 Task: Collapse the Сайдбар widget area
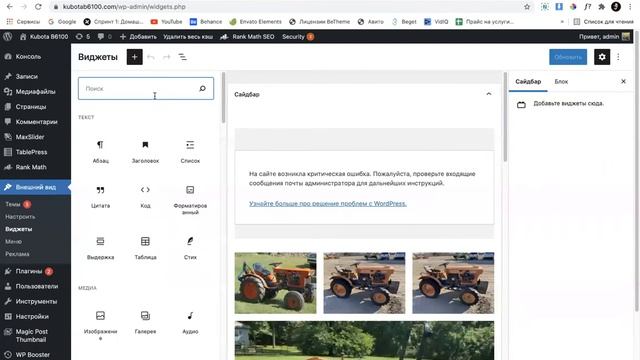[489, 94]
